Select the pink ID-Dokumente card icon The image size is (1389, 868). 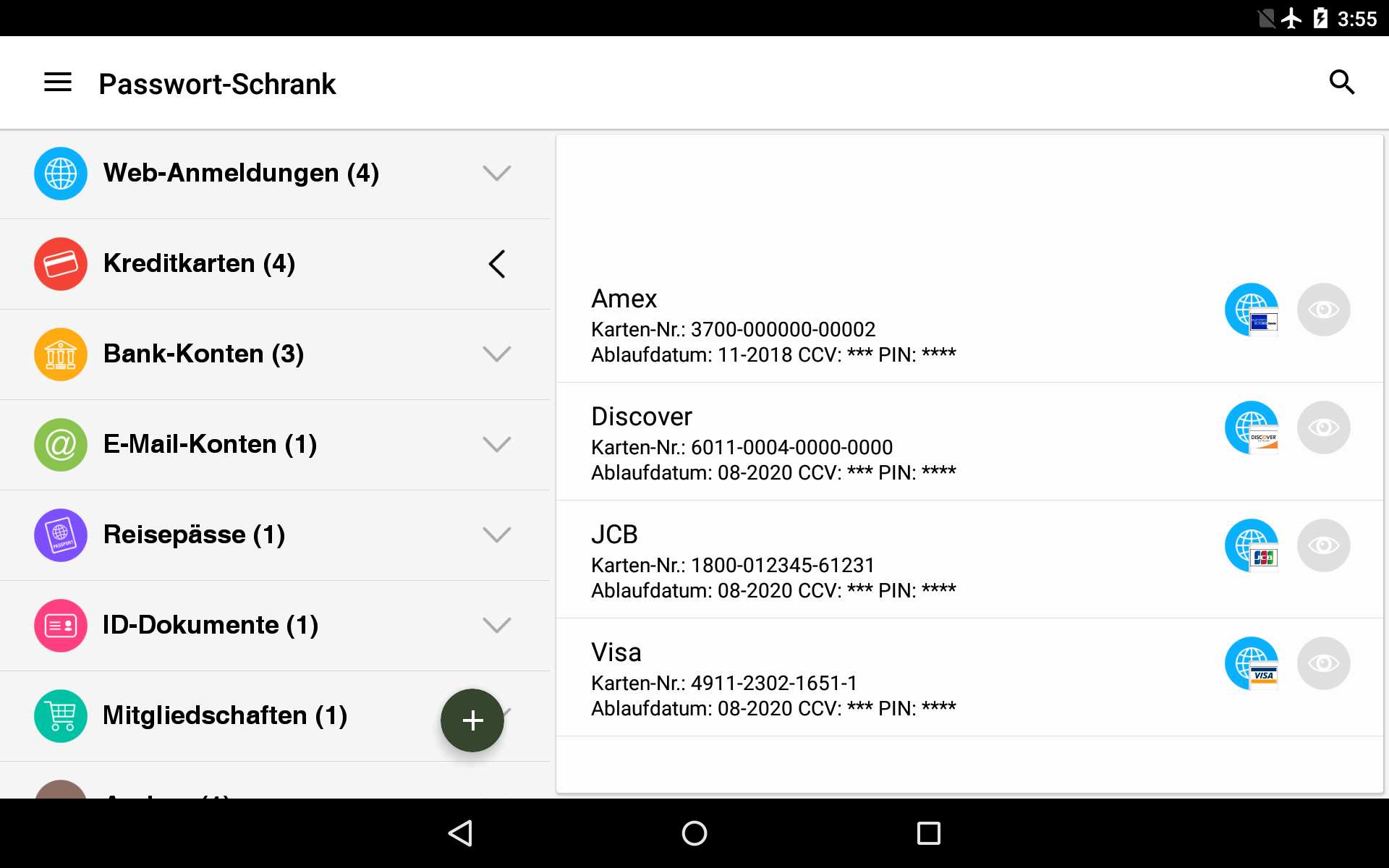(x=61, y=626)
